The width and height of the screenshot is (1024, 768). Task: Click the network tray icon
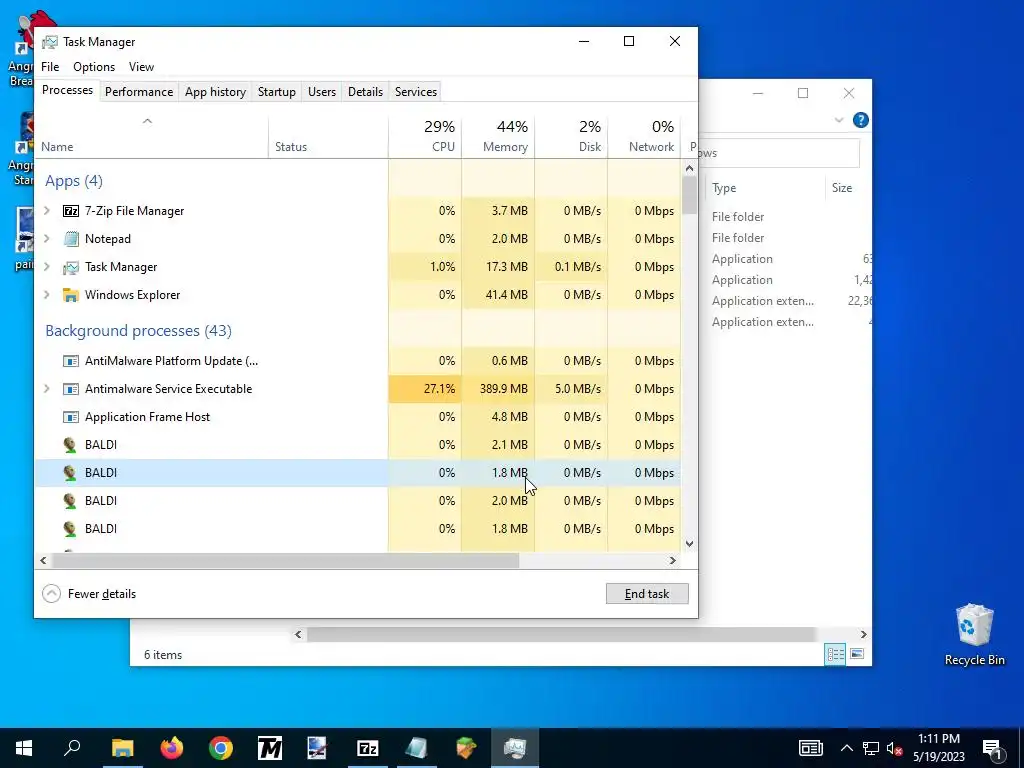tap(871, 748)
